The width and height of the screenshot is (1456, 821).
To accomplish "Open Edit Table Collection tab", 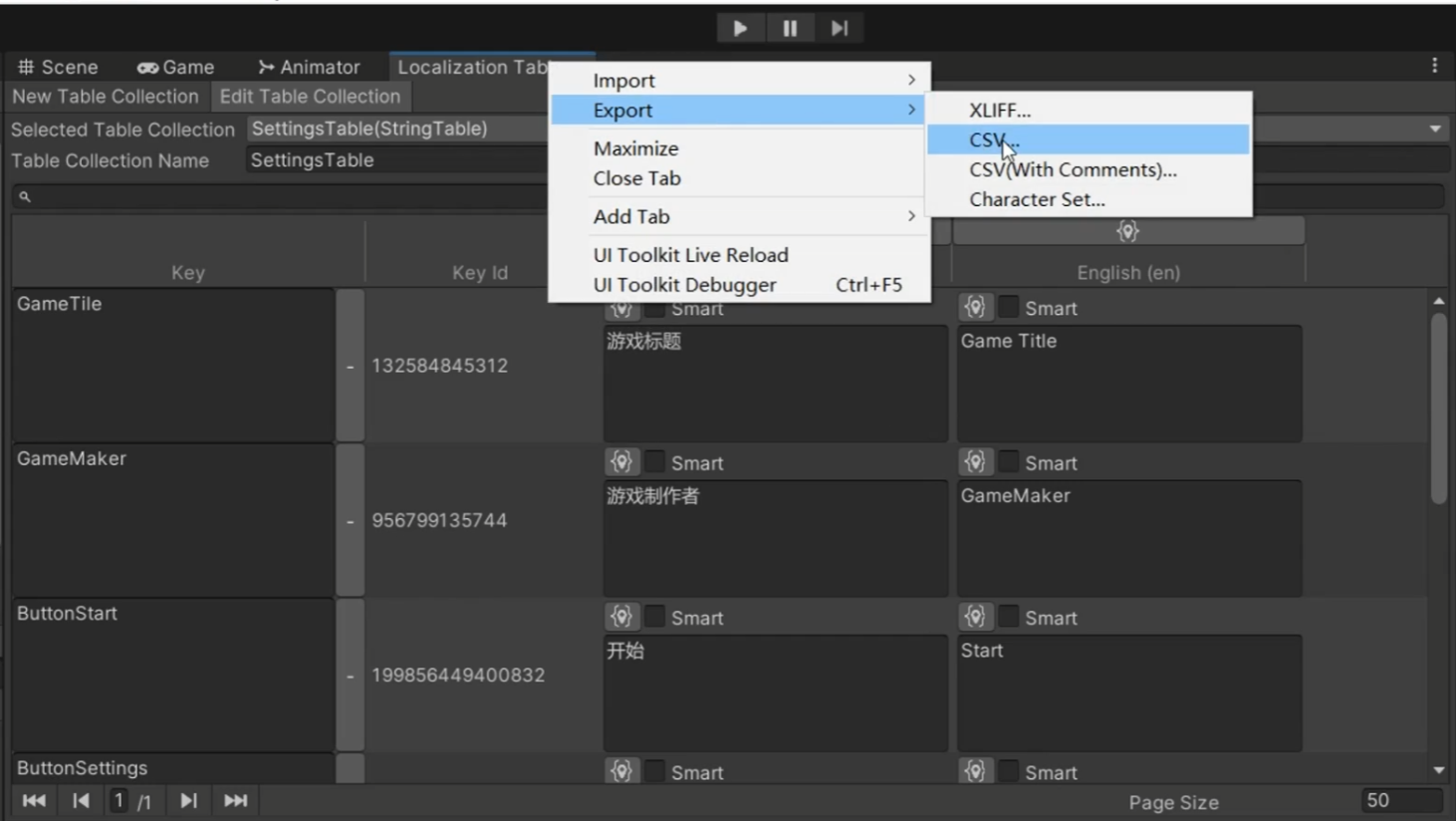I will click(x=310, y=97).
